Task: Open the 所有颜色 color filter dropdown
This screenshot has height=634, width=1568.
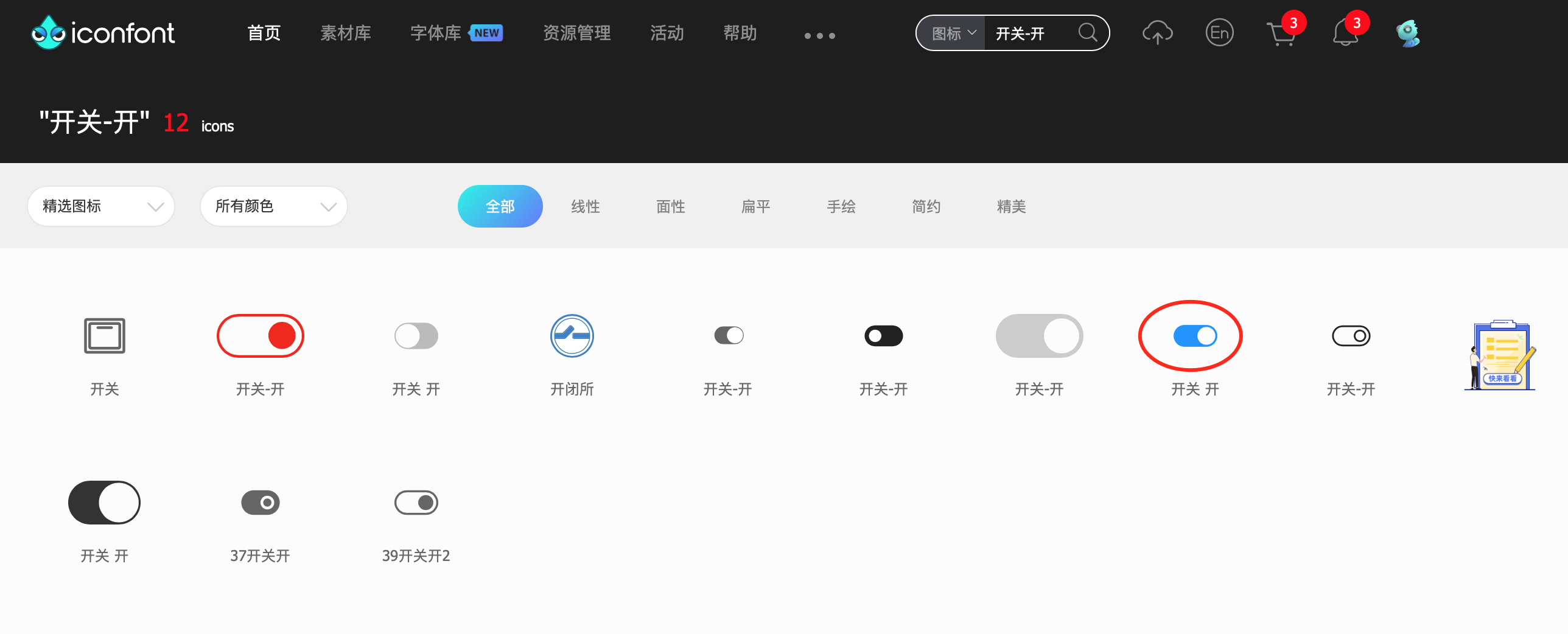Action: point(273,206)
